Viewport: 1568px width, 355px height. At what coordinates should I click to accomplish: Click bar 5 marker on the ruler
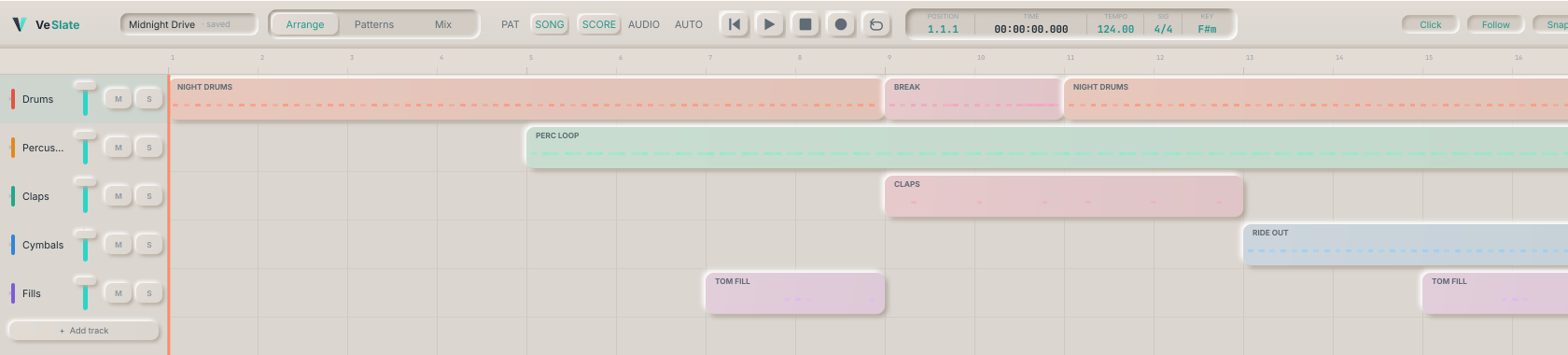531,58
